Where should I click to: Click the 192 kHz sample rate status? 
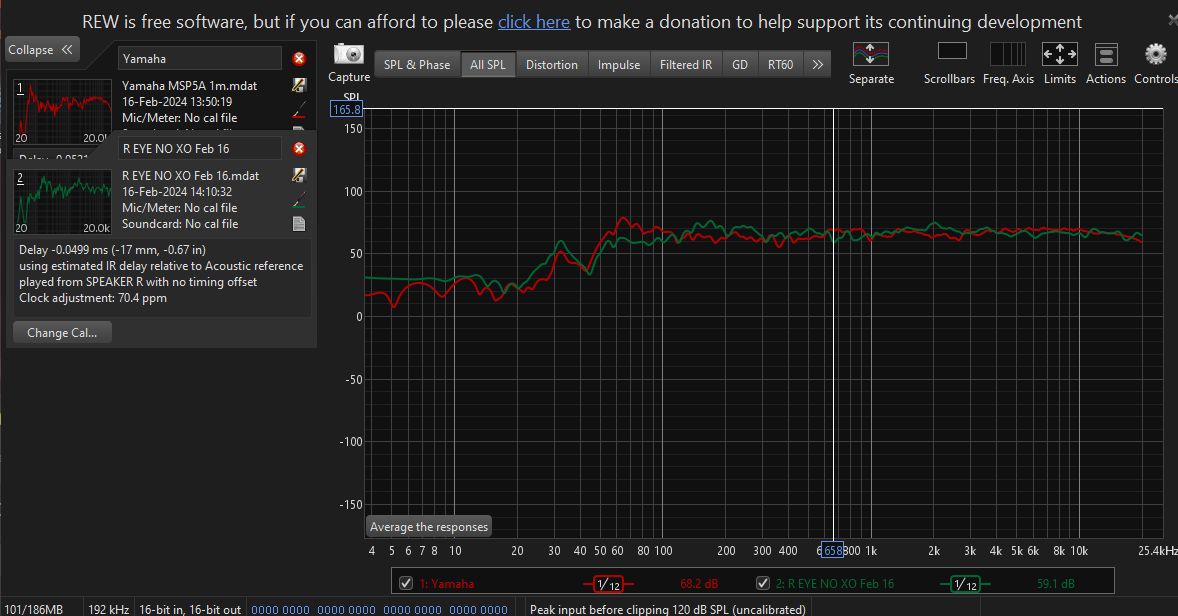pyautogui.click(x=108, y=609)
